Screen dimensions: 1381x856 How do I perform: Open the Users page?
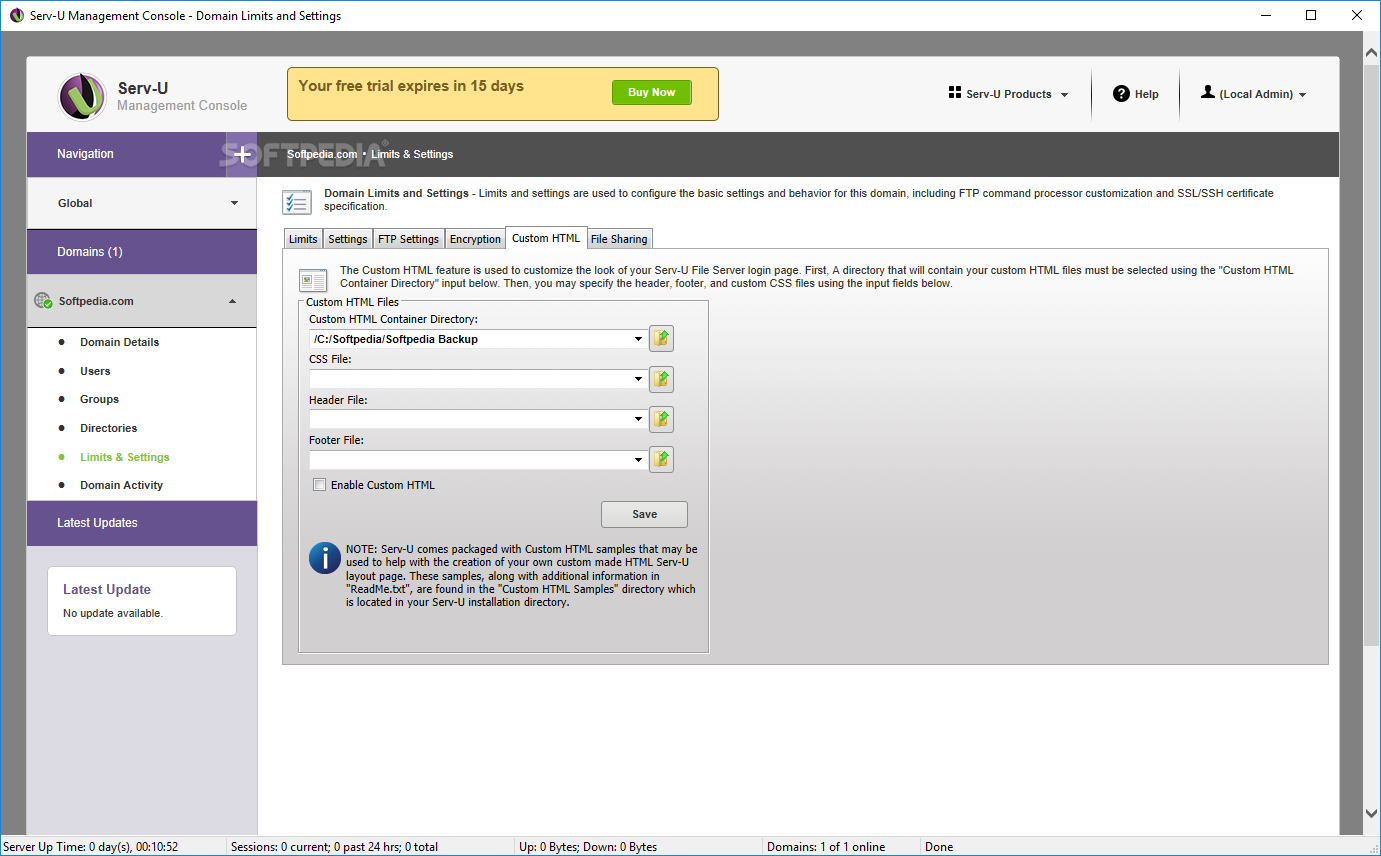tap(95, 371)
